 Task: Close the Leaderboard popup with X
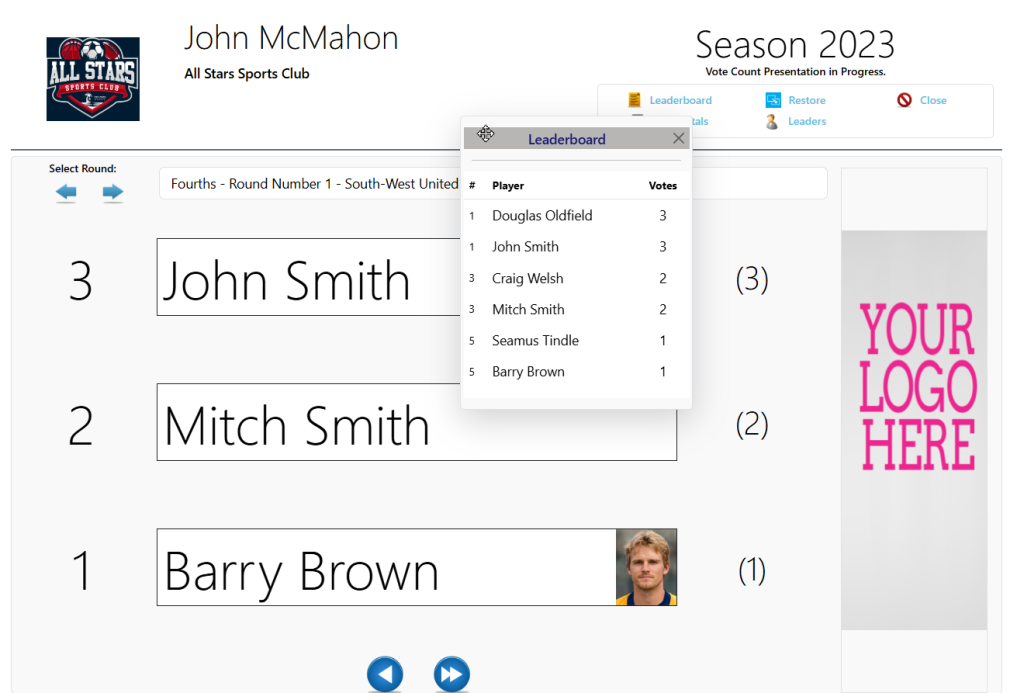coord(679,138)
